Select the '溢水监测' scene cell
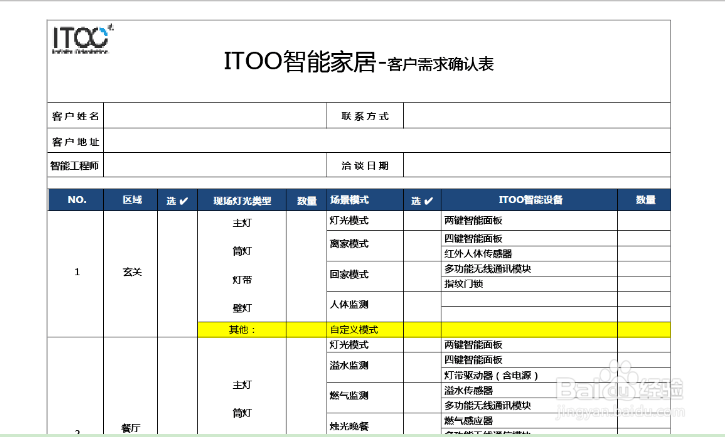The height and width of the screenshot is (437, 725). [365, 367]
